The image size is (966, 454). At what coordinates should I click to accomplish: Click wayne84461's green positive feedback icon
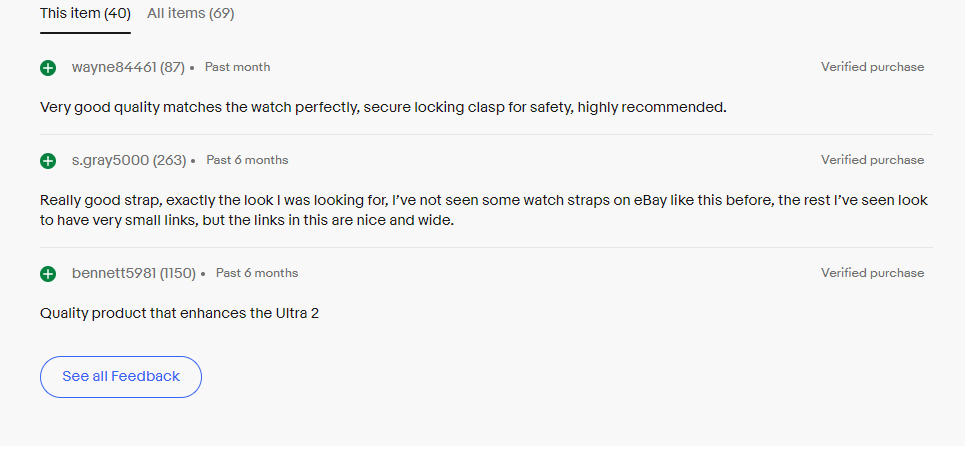point(48,68)
